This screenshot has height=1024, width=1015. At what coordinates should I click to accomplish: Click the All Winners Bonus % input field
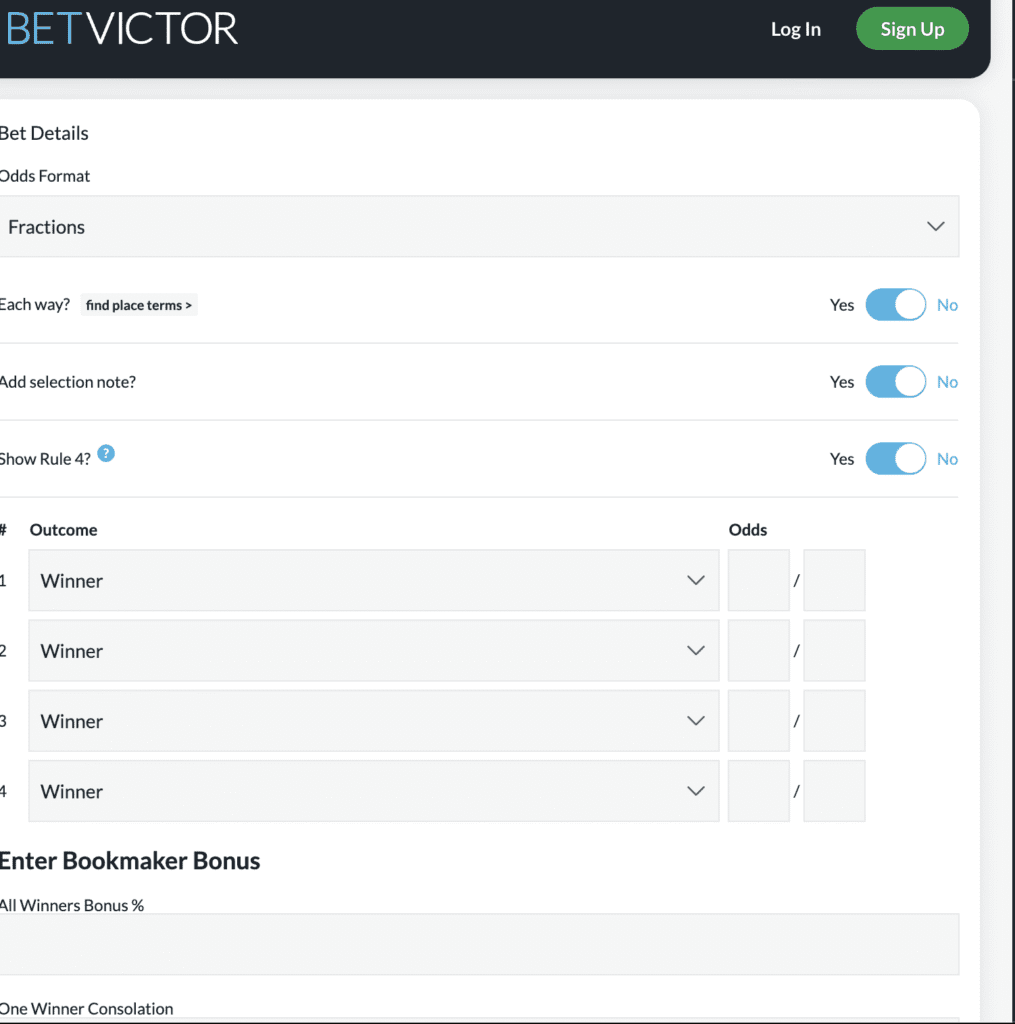click(478, 944)
